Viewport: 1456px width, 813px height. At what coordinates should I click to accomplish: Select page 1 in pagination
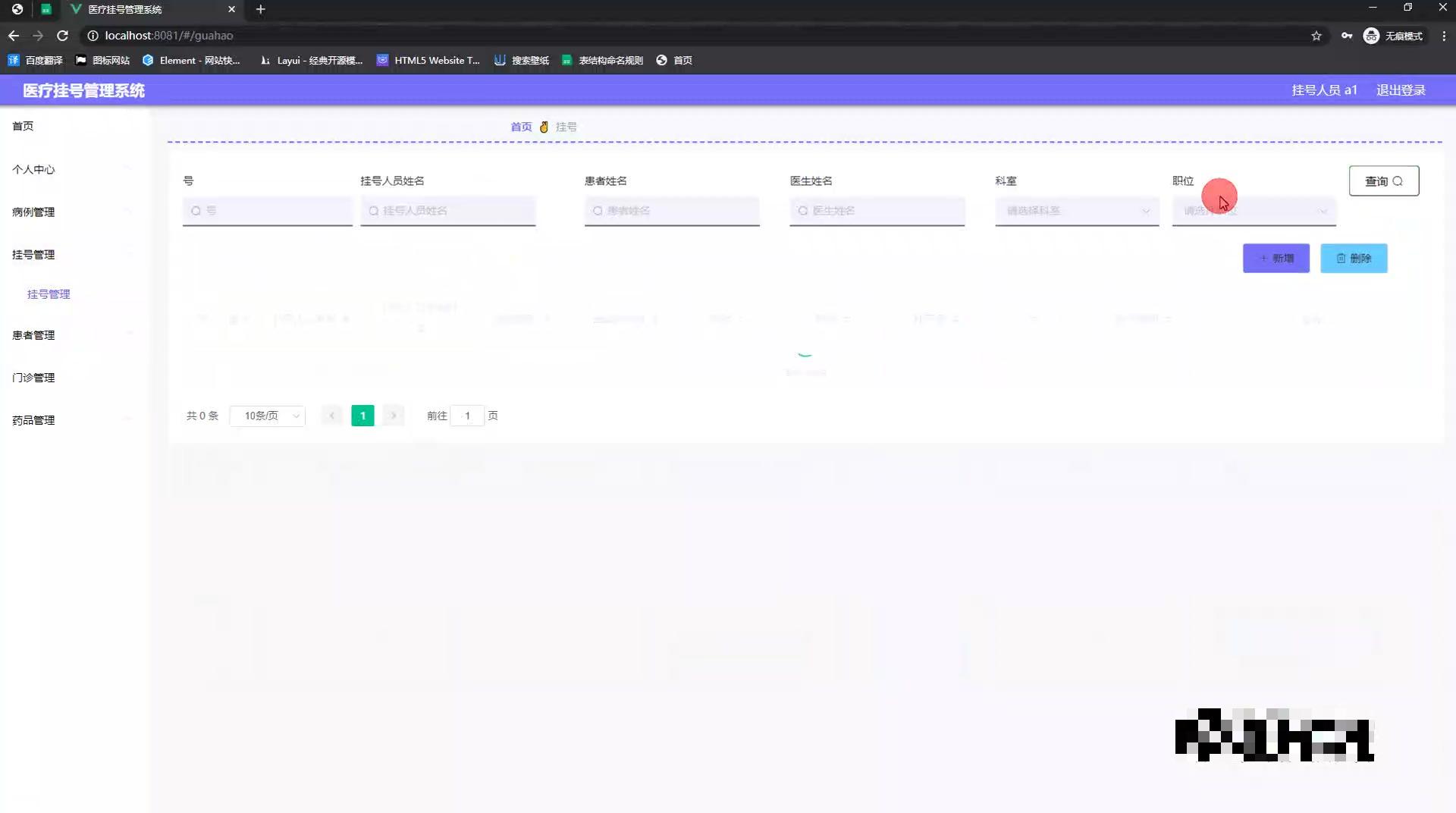pyautogui.click(x=362, y=416)
